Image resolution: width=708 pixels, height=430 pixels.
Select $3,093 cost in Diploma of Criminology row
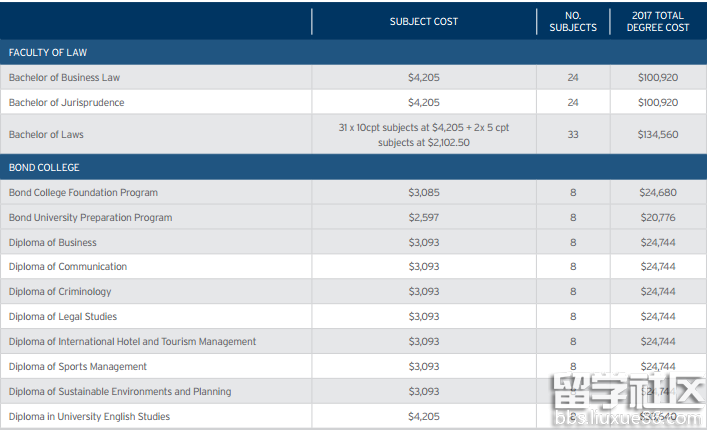pos(424,291)
